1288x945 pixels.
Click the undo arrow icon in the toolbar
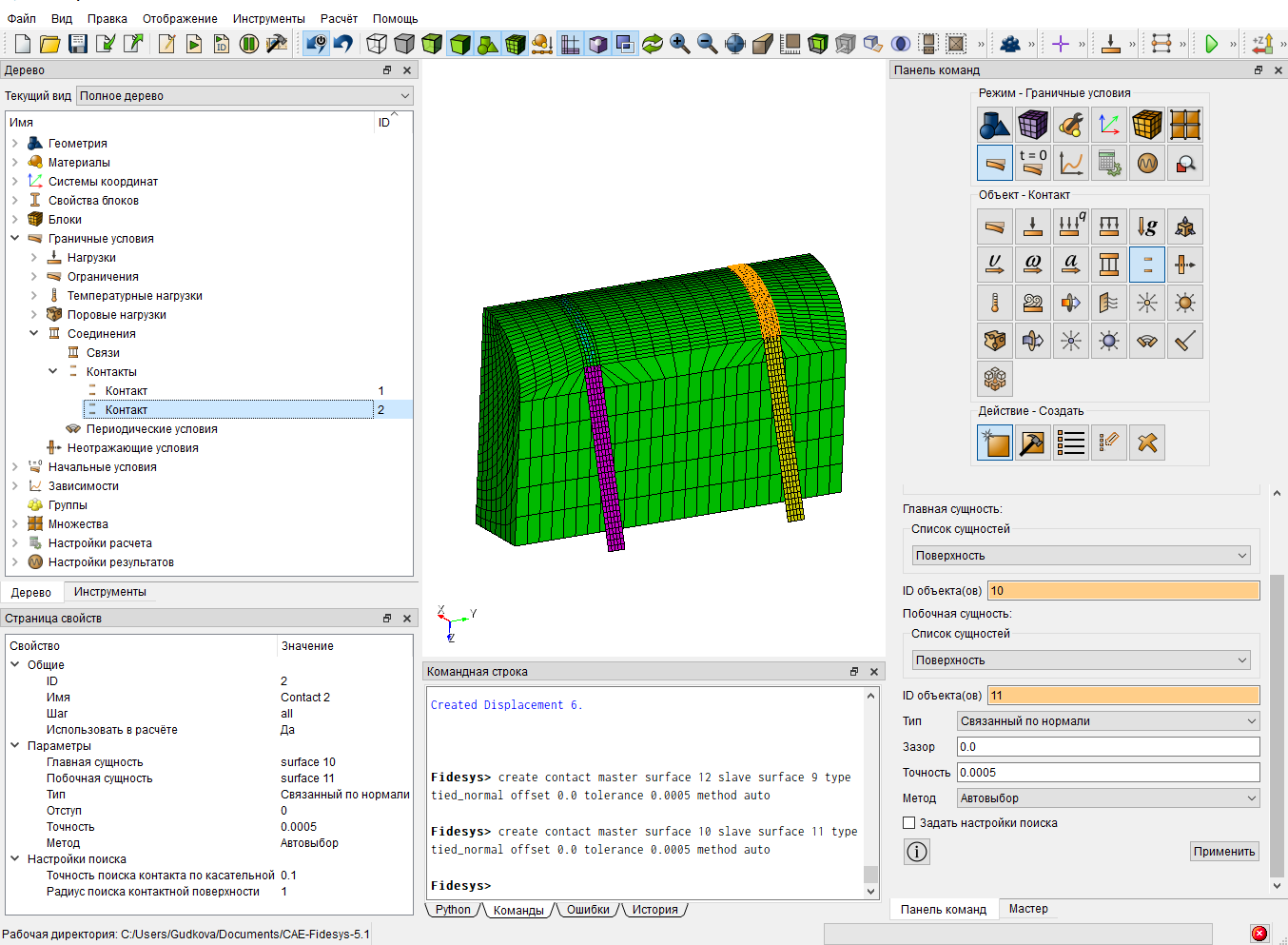(343, 44)
